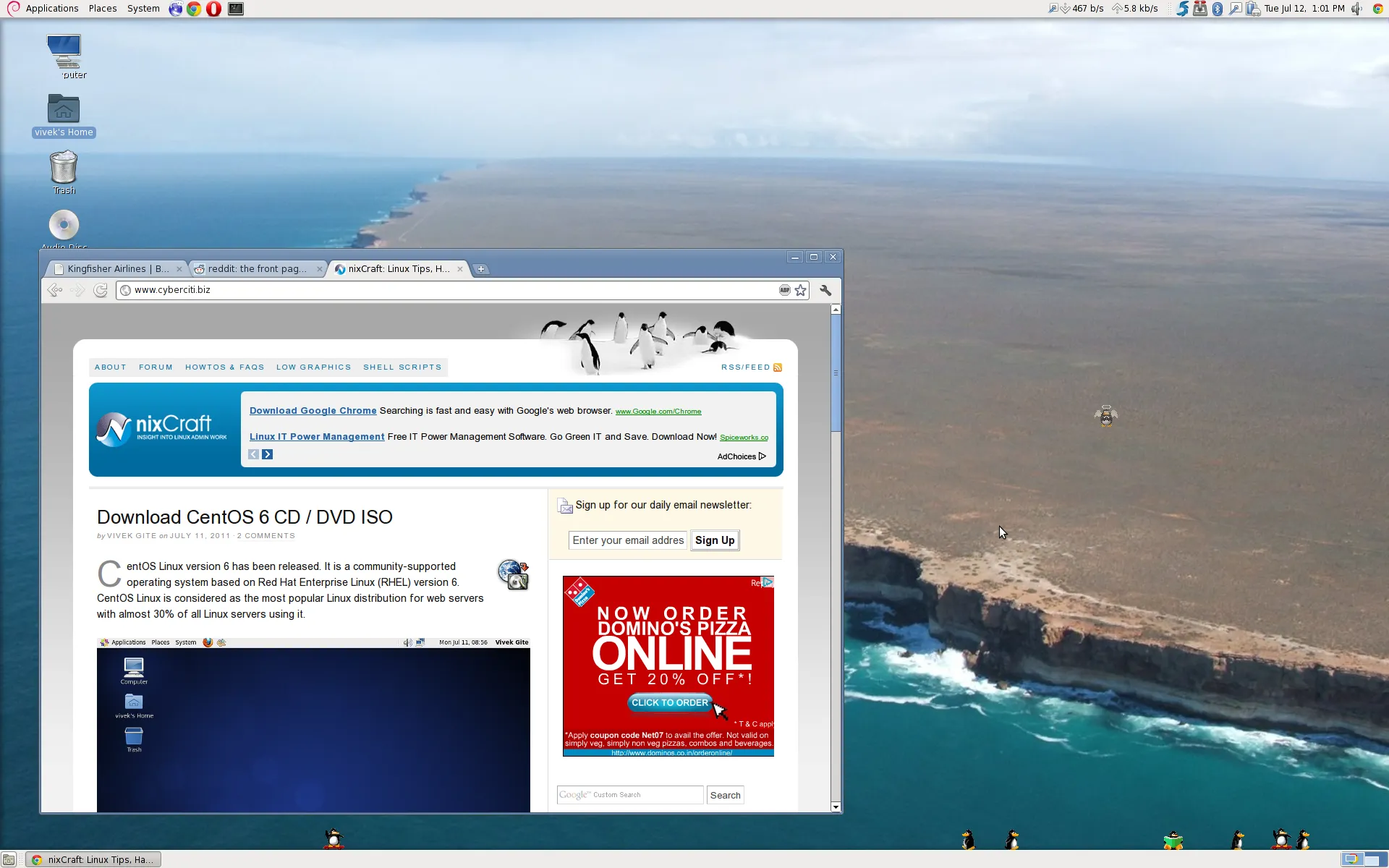Open the volume control speaker icon
Screen dimensions: 1389x868
coord(1356,9)
